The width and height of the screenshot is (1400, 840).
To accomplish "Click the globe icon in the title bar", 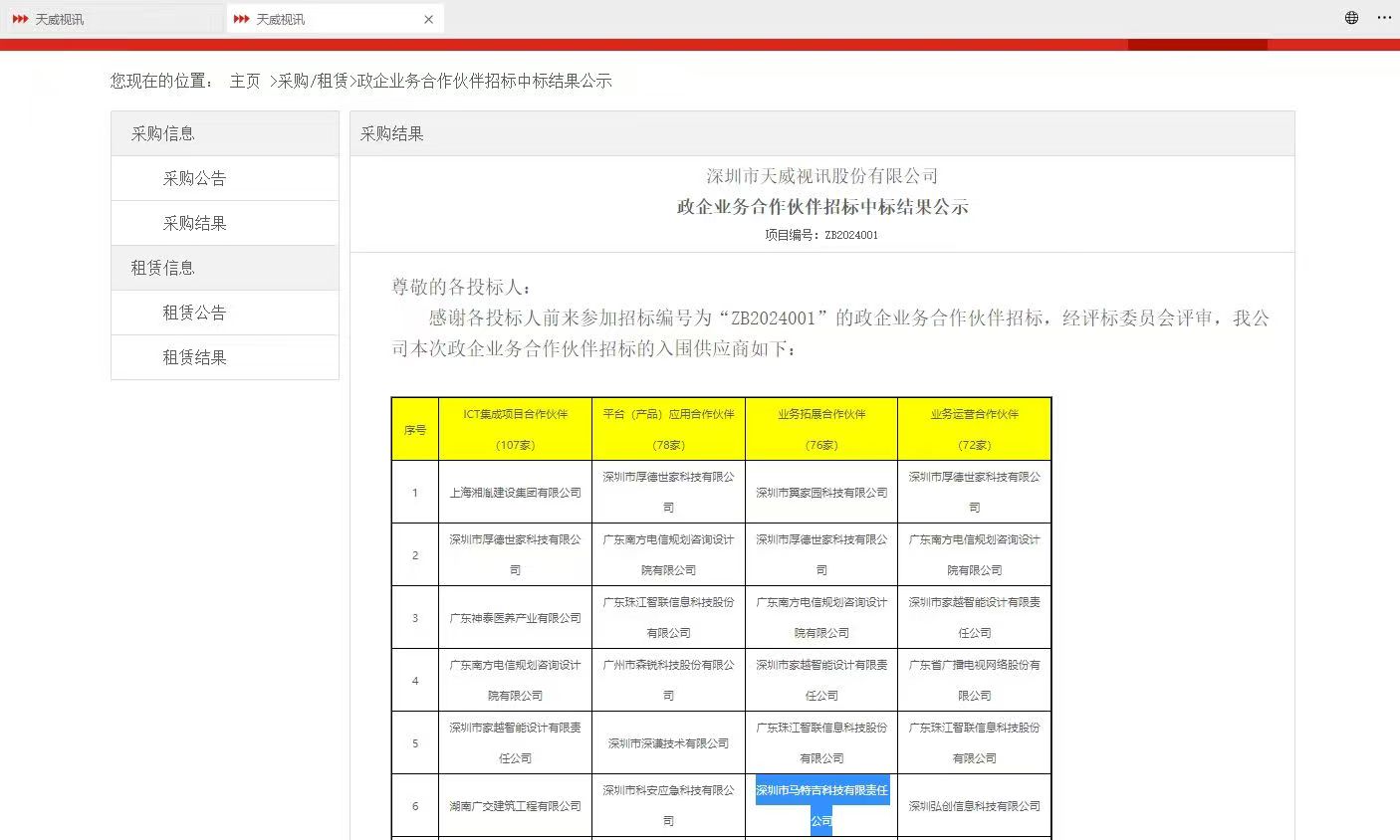I will pos(1351,18).
